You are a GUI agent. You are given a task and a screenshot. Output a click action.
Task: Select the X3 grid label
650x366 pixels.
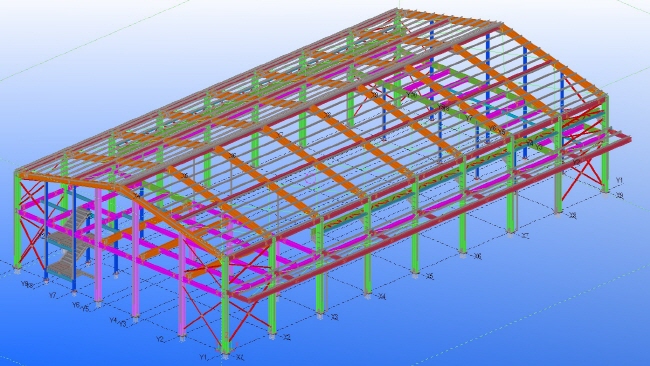click(335, 317)
